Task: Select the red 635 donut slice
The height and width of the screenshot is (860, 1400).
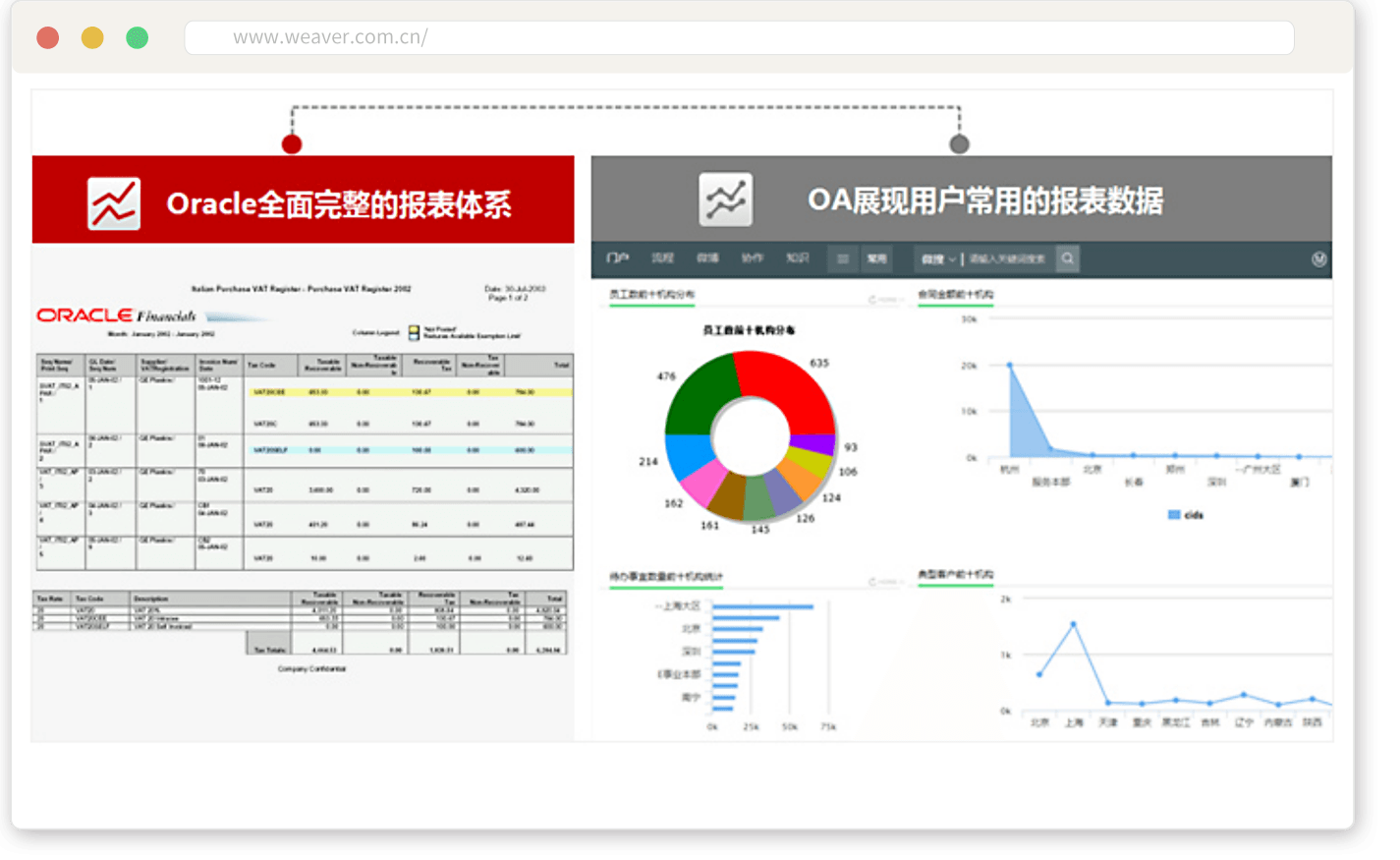Action: (791, 381)
